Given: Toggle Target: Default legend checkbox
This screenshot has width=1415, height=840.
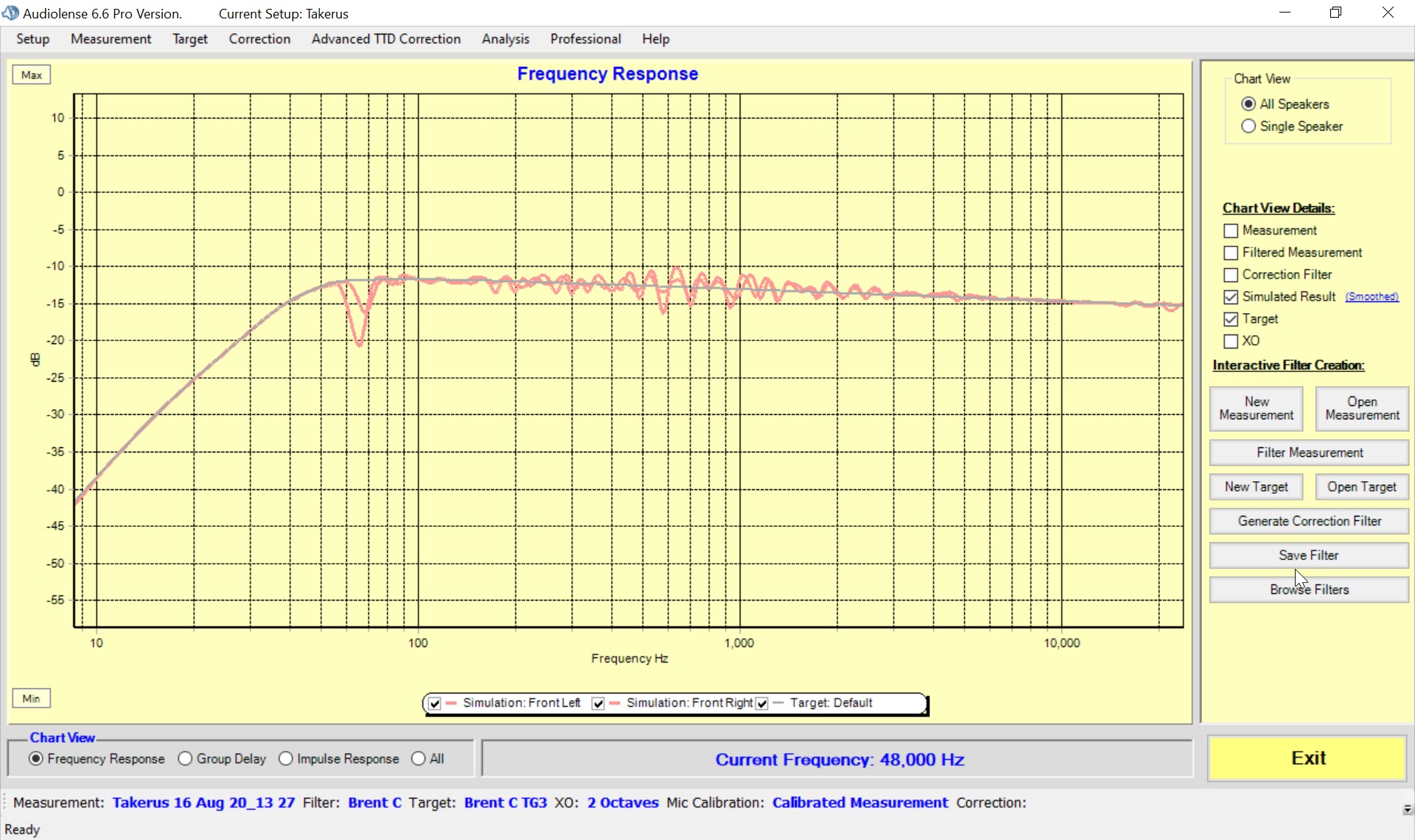Looking at the screenshot, I should pos(762,704).
